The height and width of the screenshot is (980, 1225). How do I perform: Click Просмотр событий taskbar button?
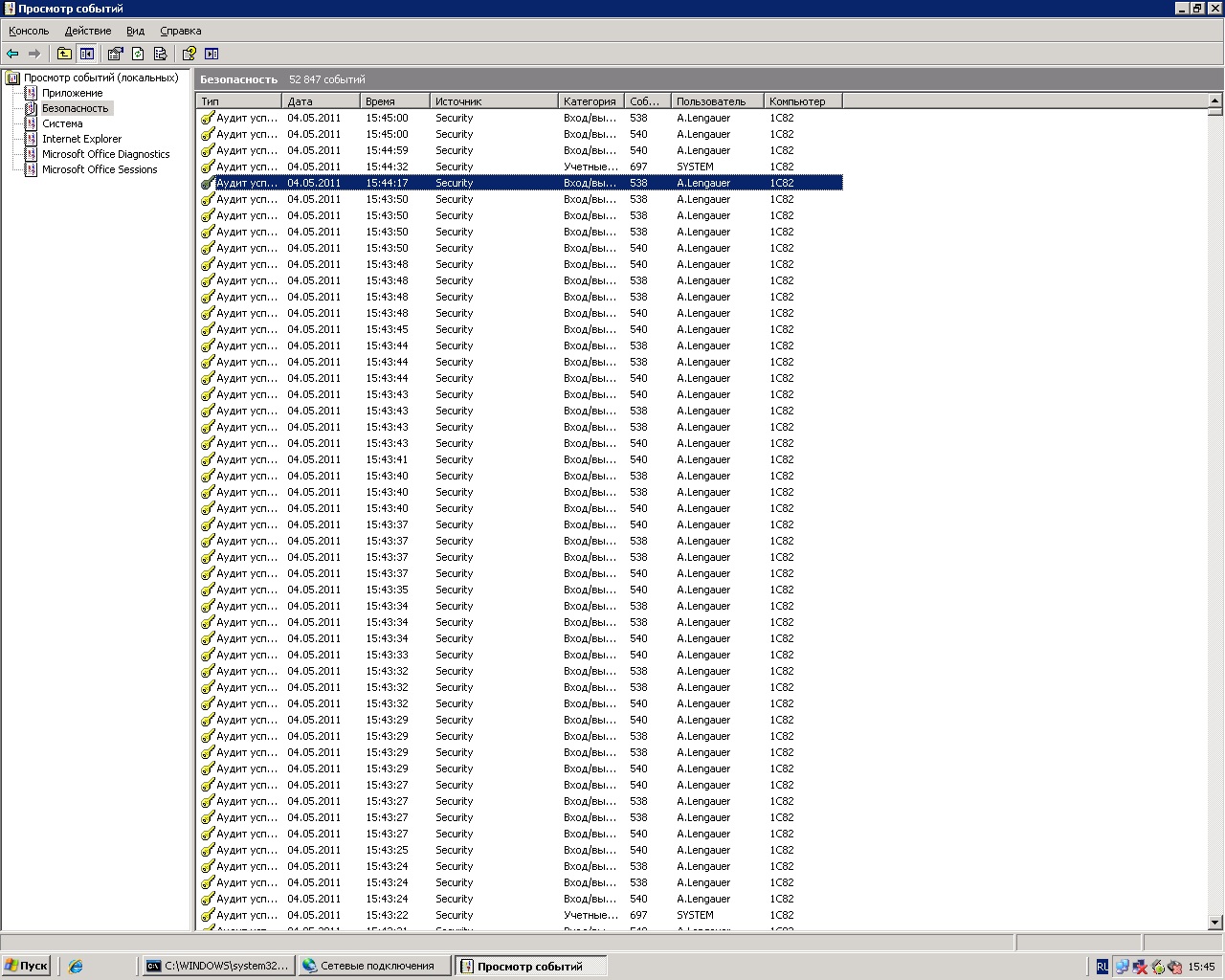(531, 966)
